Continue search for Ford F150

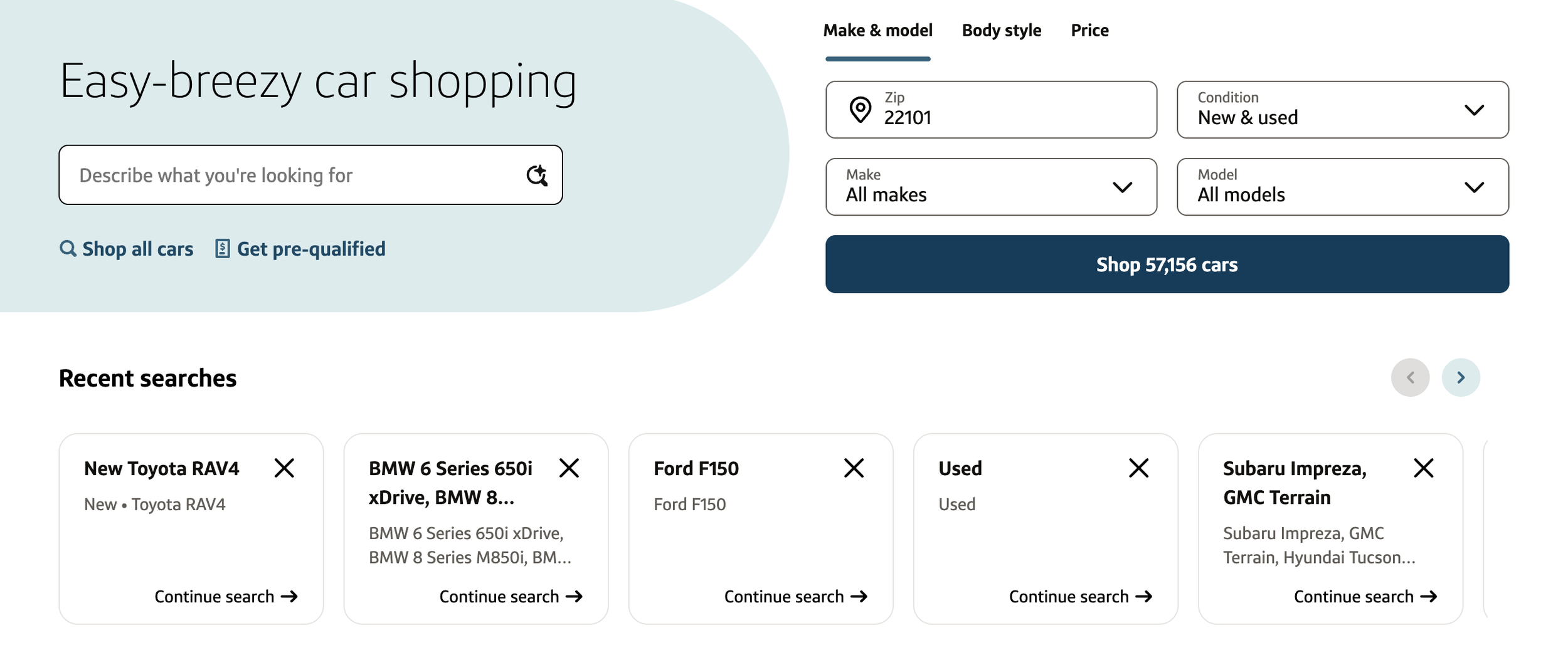tap(795, 596)
